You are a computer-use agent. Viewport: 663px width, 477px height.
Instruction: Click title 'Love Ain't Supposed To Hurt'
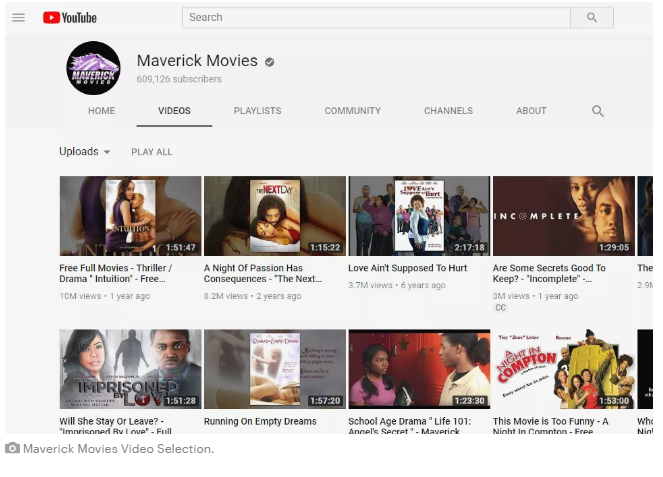point(408,268)
